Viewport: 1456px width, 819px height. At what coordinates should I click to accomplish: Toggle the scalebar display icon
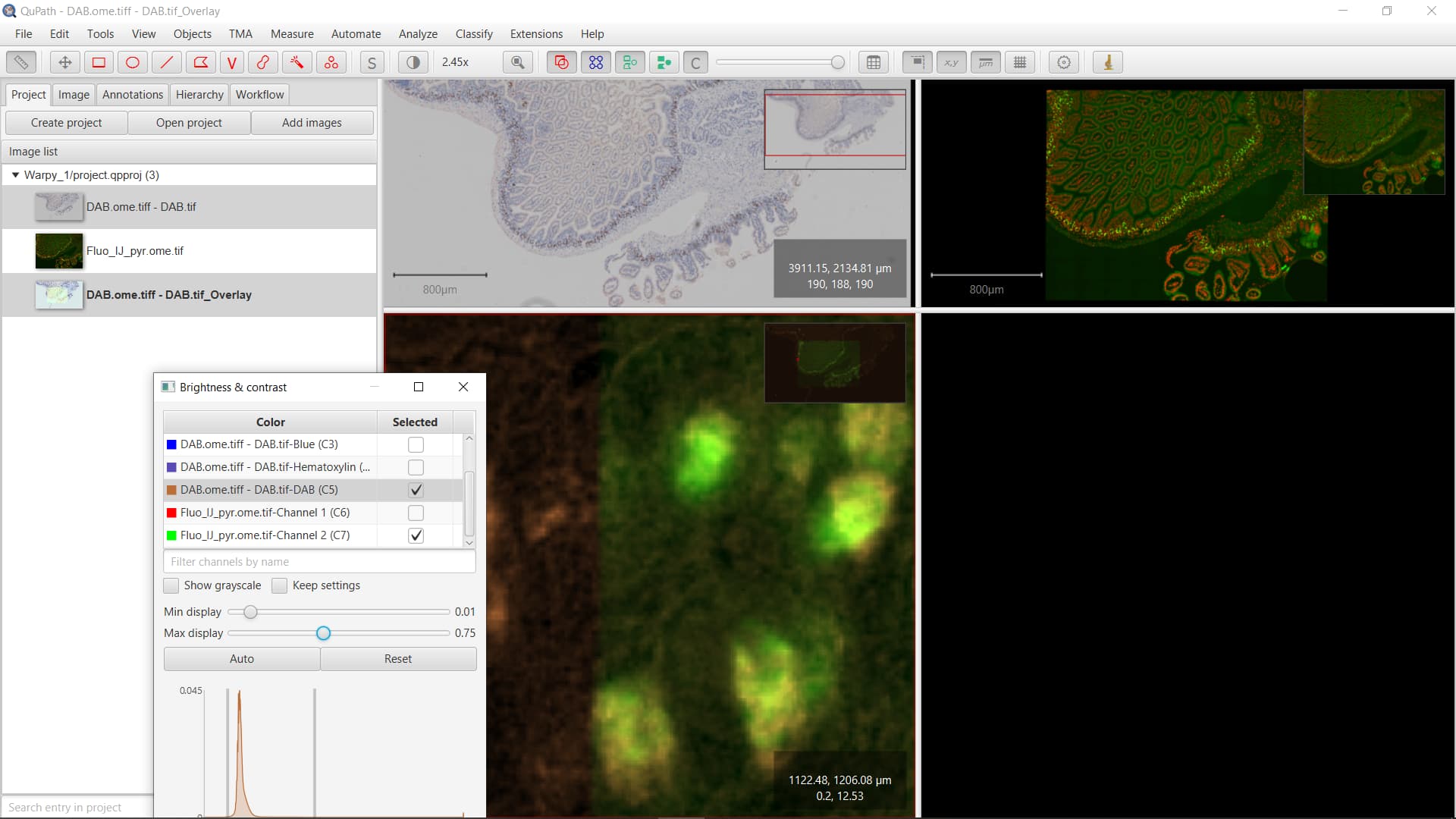click(x=985, y=62)
